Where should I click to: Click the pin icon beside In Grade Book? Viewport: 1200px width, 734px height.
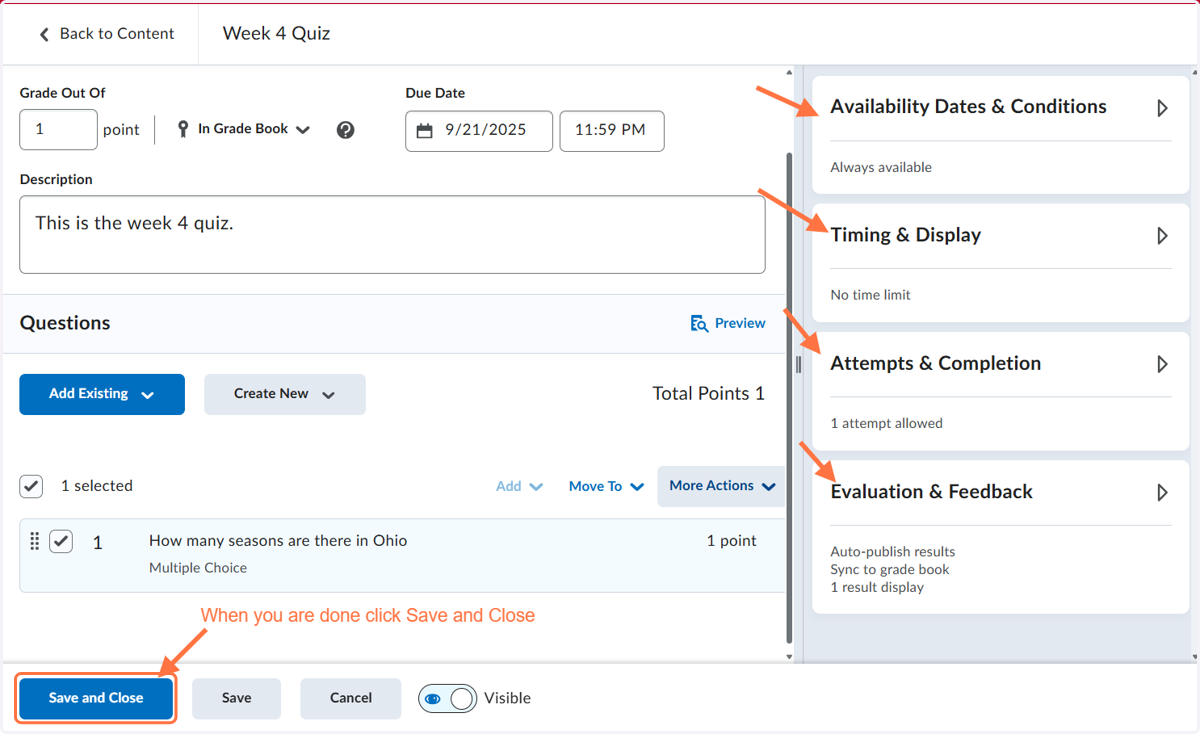click(183, 129)
